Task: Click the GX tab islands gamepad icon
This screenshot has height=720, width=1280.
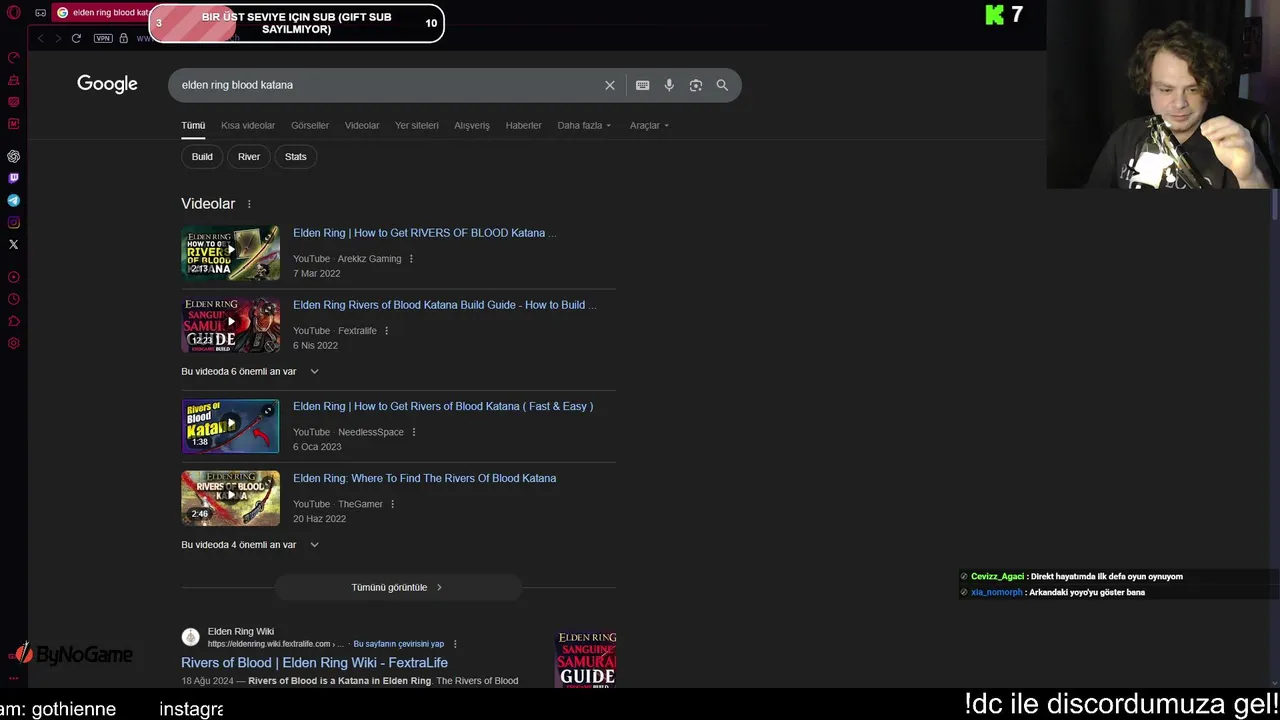Action: tap(40, 13)
